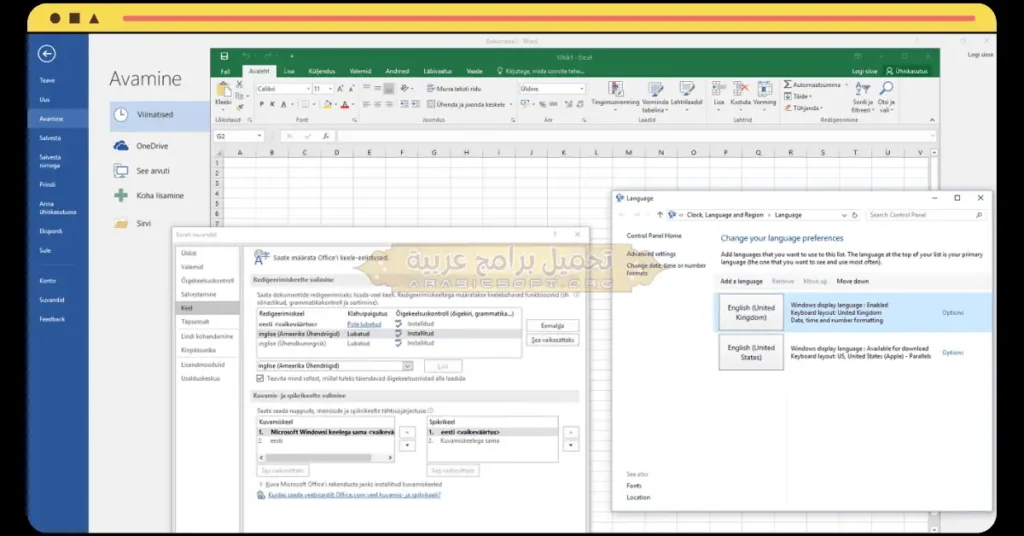Image resolution: width=1024 pixels, height=536 pixels.
Task: Toggle the Teavita mind sellest checkbox
Action: point(260,378)
